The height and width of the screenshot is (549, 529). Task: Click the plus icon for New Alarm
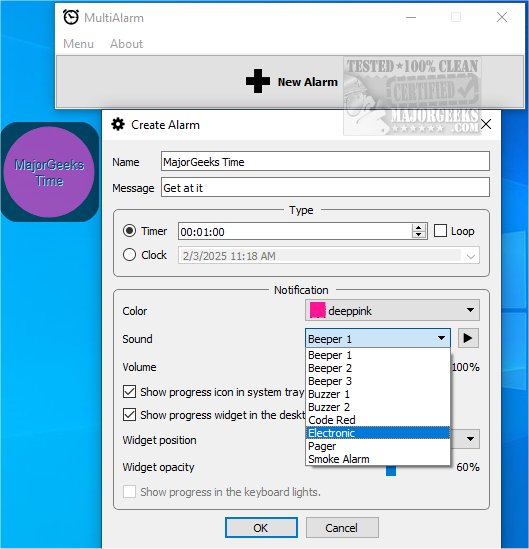pyautogui.click(x=258, y=81)
